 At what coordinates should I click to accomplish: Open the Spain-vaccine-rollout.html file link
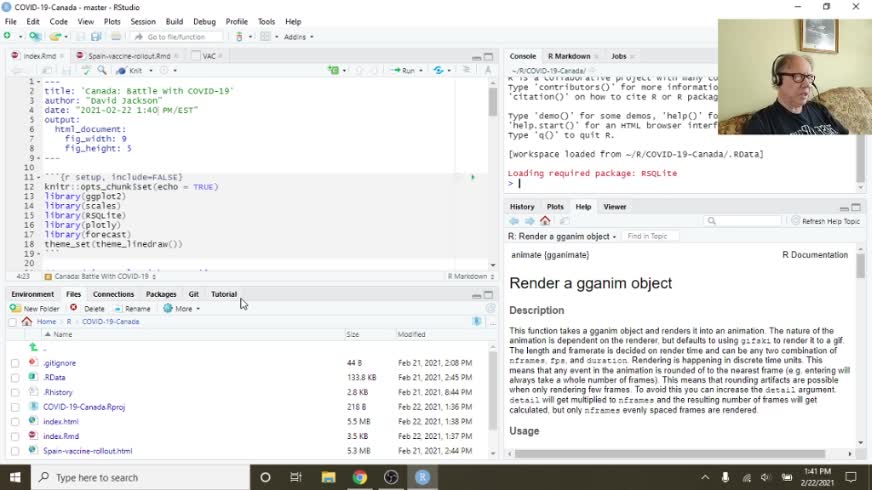[87, 451]
